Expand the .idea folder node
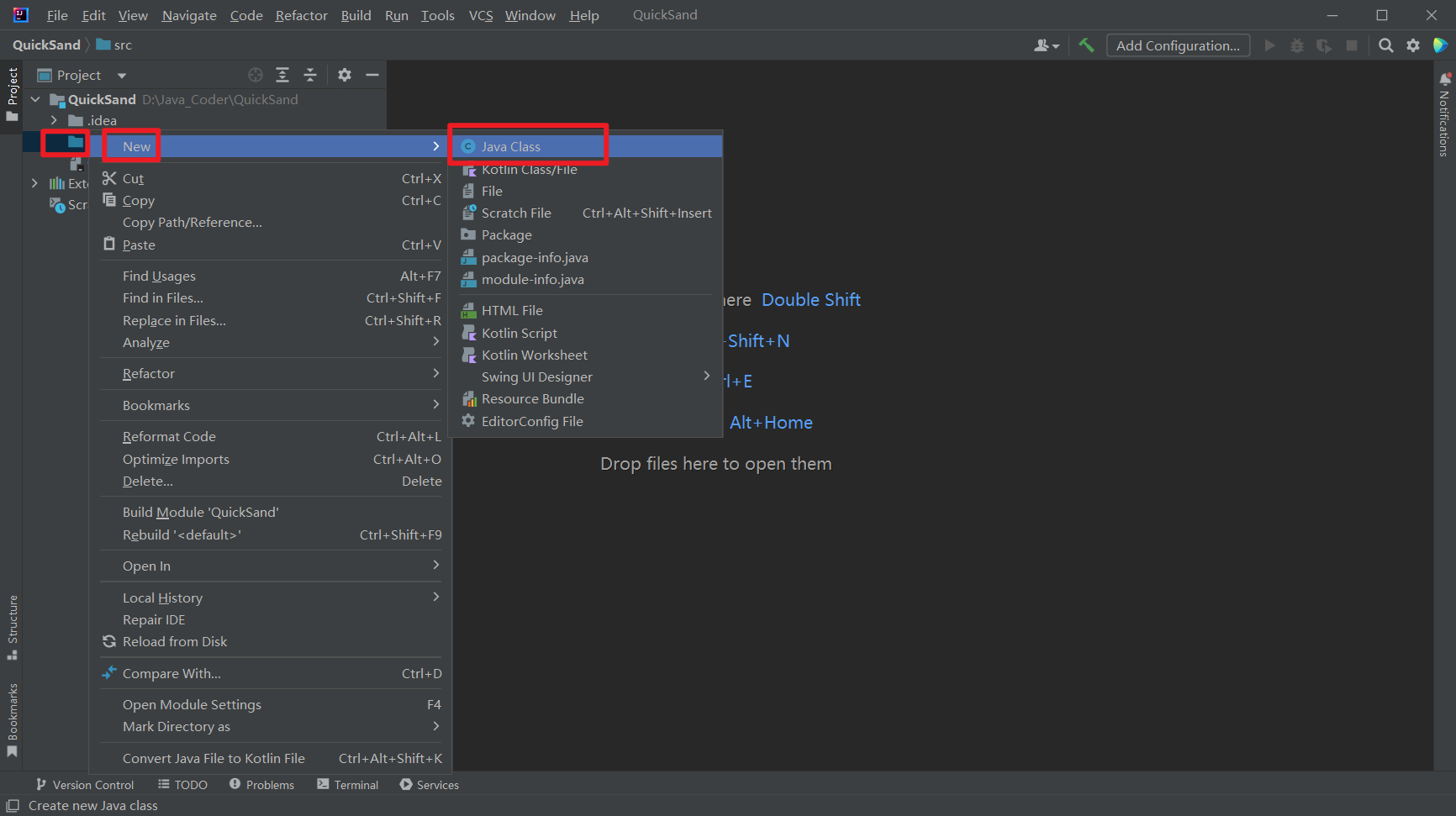Screen dimensions: 1456x816 point(54,120)
